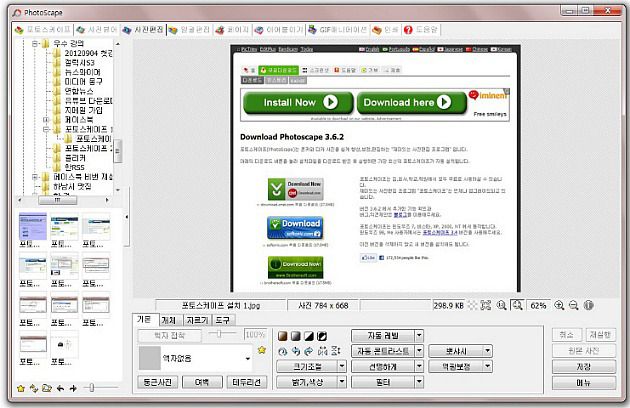
Task: Click the 둥근사진 round photo button
Action: [158, 382]
